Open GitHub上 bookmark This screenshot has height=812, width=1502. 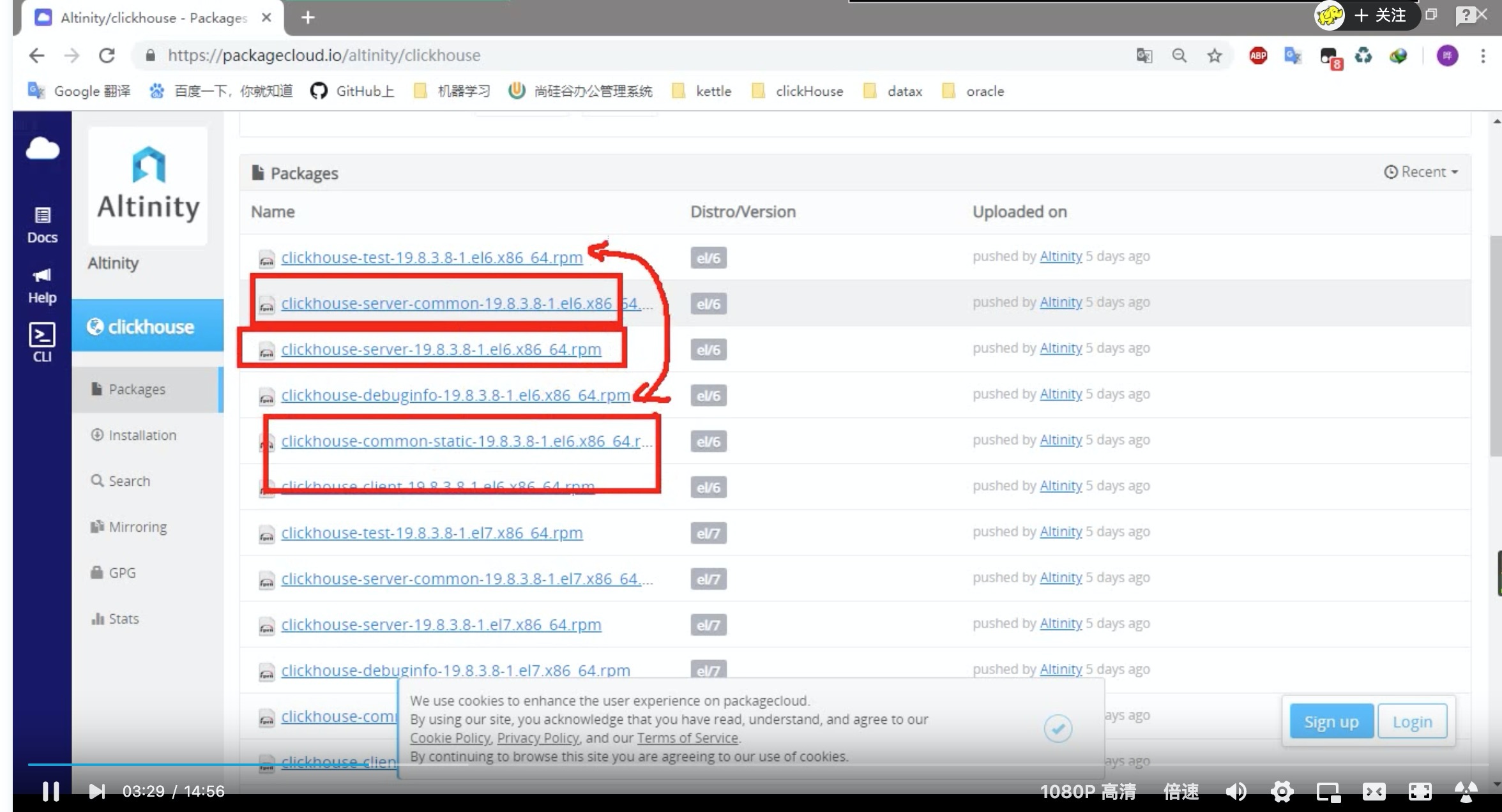click(x=352, y=91)
